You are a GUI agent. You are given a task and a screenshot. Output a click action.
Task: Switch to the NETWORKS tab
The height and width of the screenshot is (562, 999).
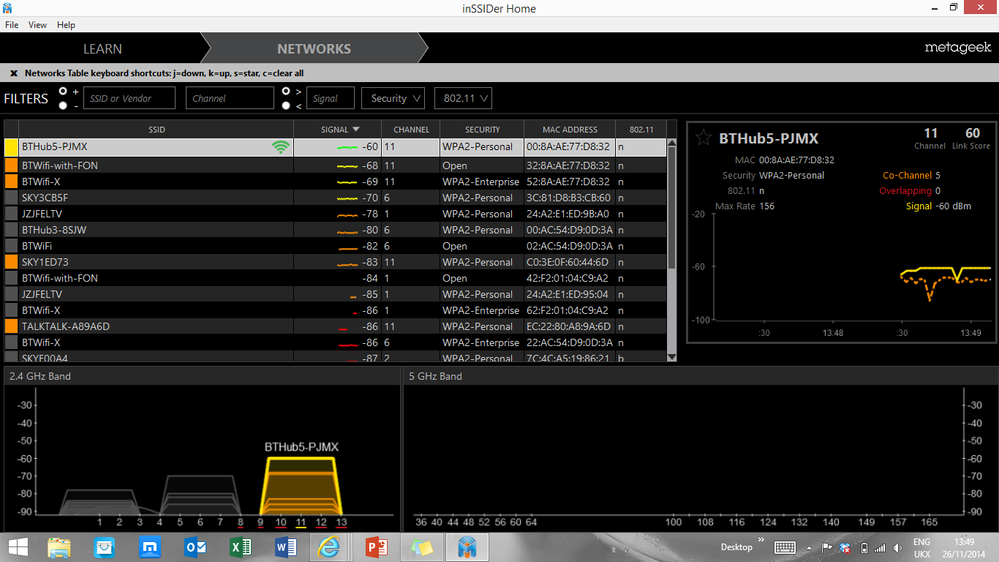pyautogui.click(x=313, y=48)
